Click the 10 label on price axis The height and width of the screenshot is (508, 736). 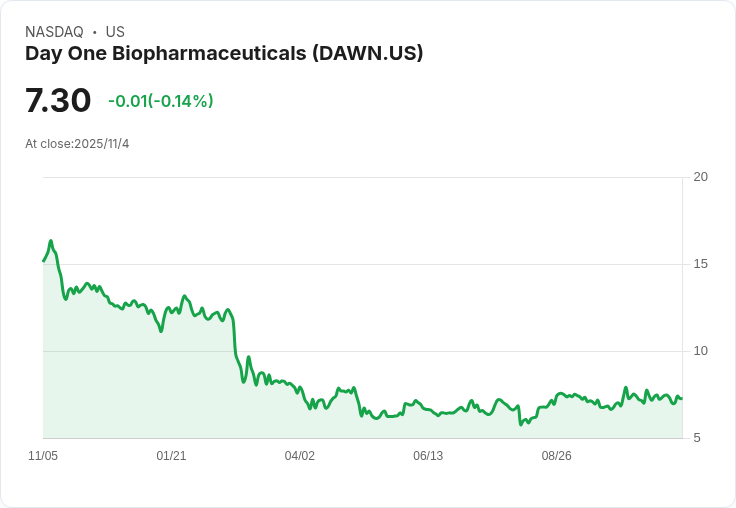tap(701, 351)
